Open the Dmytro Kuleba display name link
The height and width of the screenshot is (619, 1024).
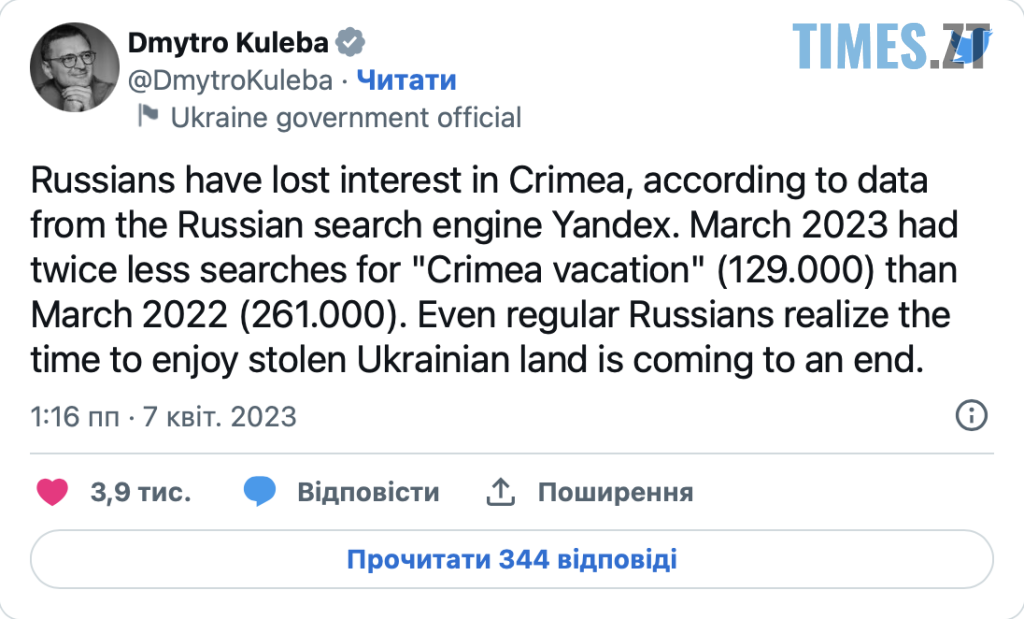tap(229, 43)
